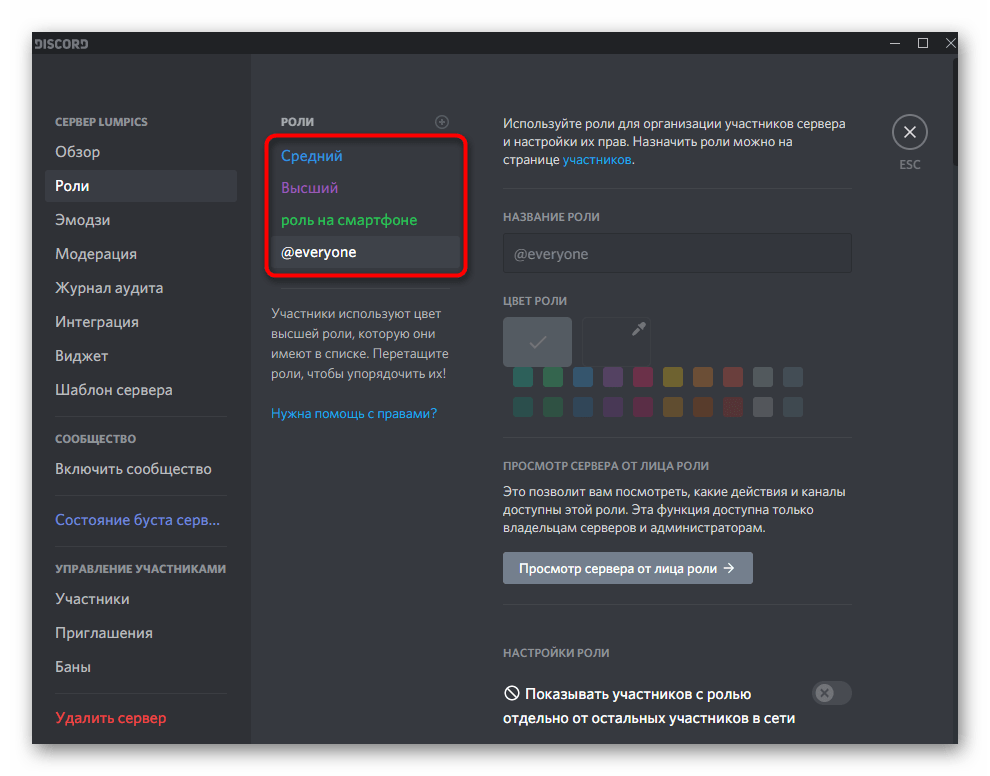This screenshot has width=990, height=776.
Task: Open the Баны section
Action: pyautogui.click(x=73, y=667)
